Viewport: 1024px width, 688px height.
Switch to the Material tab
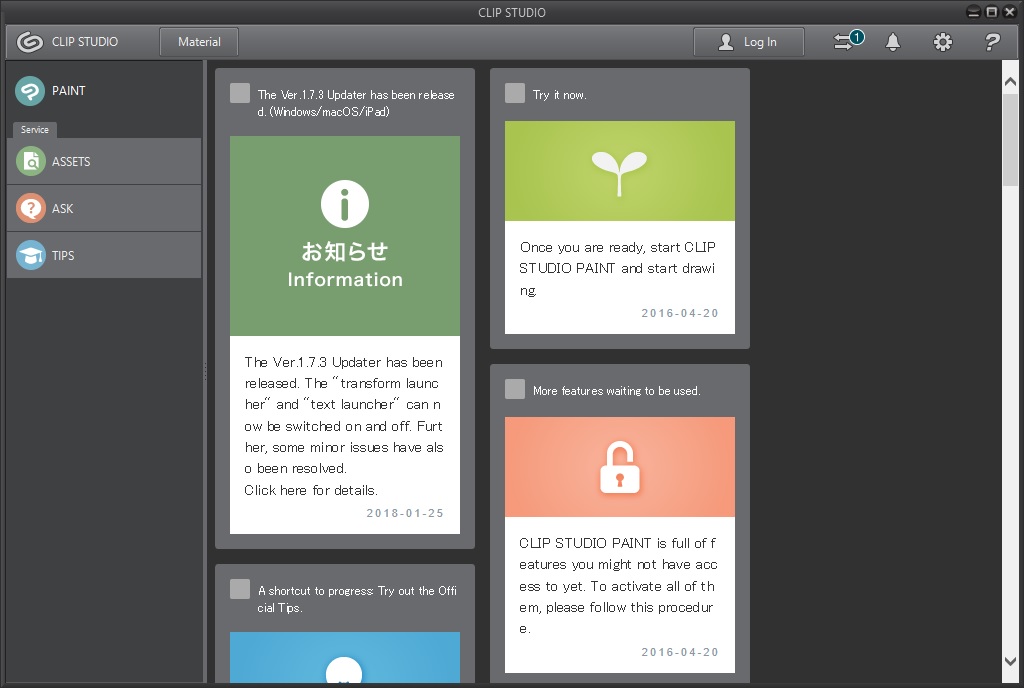click(199, 42)
